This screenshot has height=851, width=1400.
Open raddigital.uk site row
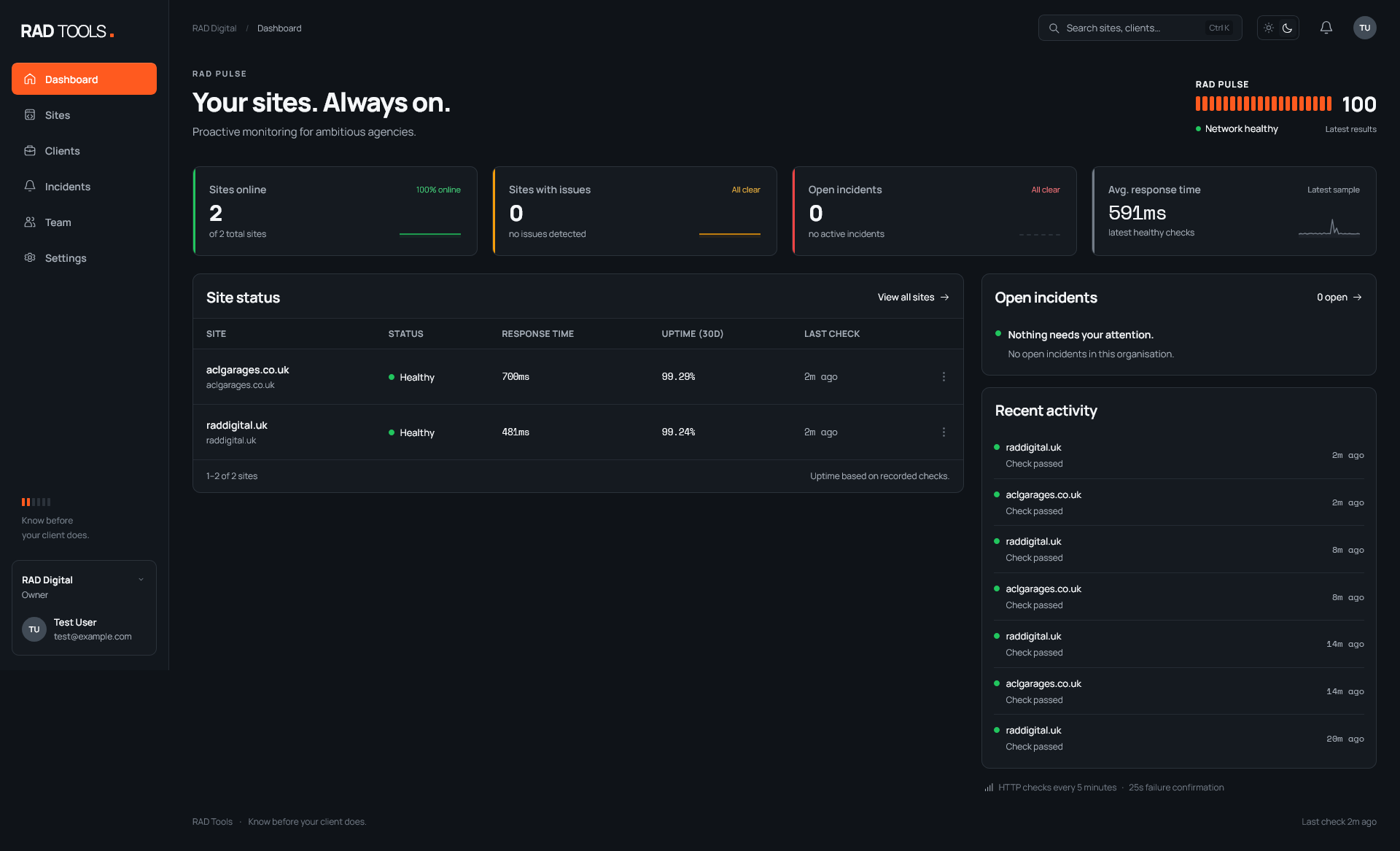pos(577,432)
